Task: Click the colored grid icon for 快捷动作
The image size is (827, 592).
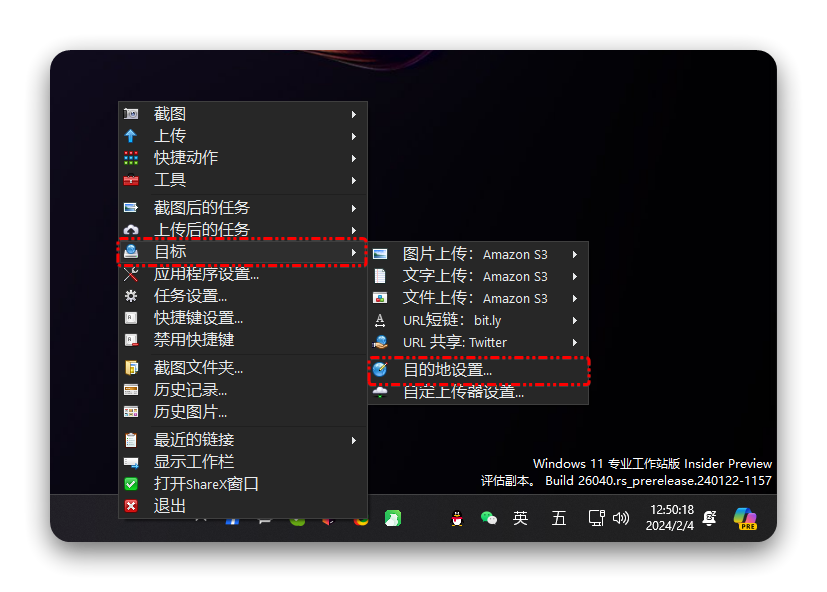Action: 131,158
